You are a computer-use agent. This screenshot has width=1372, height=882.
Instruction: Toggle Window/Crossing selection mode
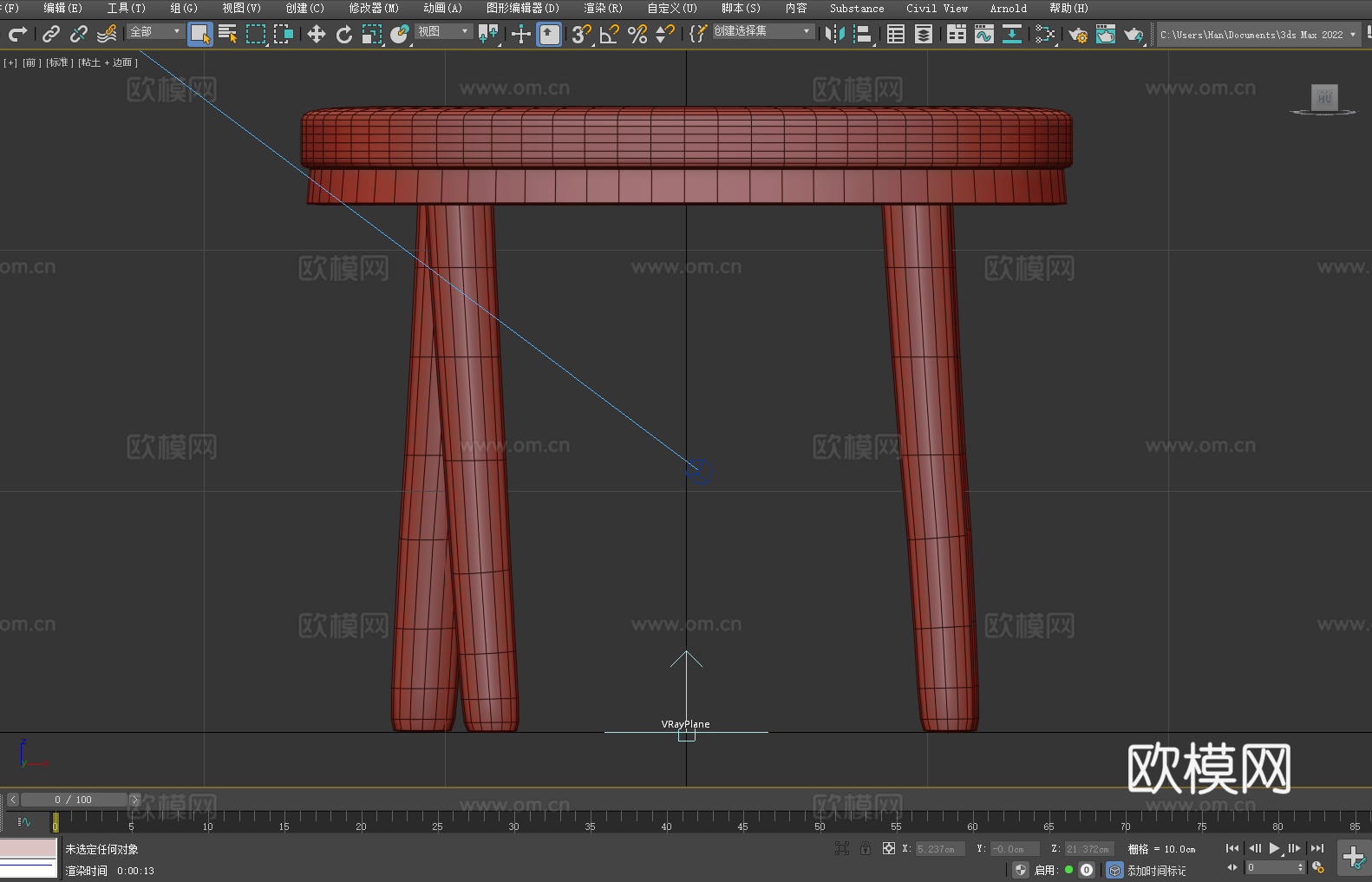[x=284, y=34]
